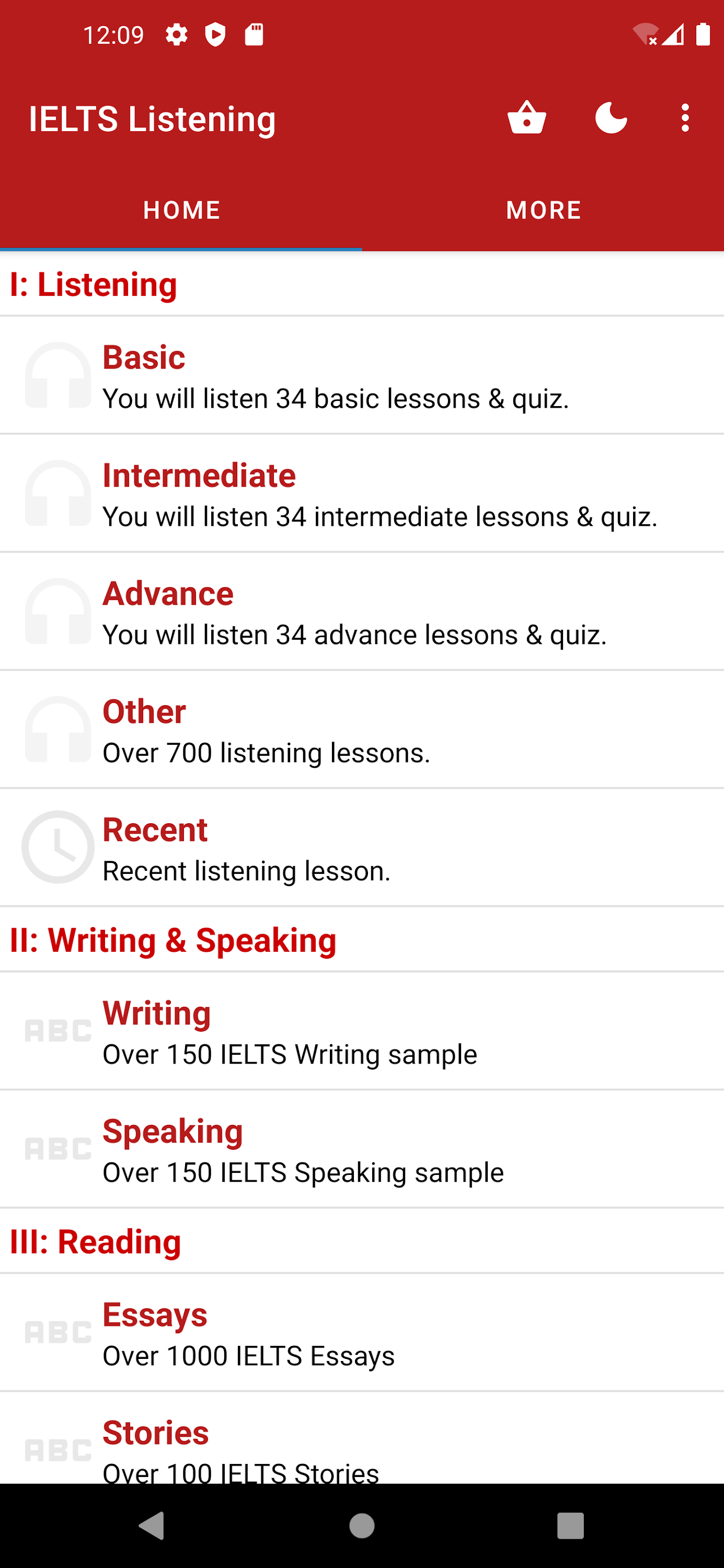This screenshot has width=724, height=1568.
Task: Toggle night mode with moon icon
Action: [611, 118]
